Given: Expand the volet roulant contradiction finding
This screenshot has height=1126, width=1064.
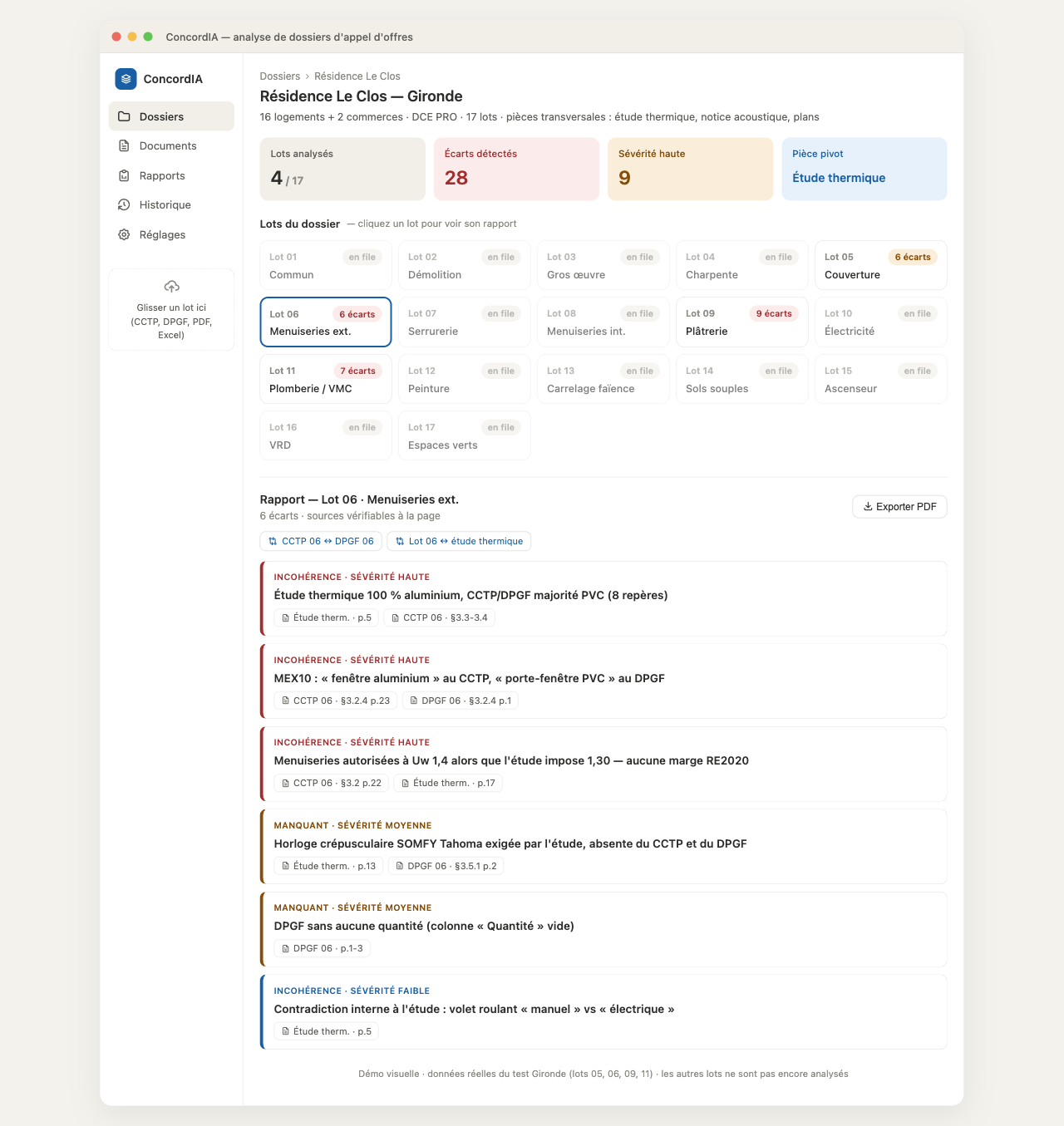Looking at the screenshot, I should pos(603,1012).
